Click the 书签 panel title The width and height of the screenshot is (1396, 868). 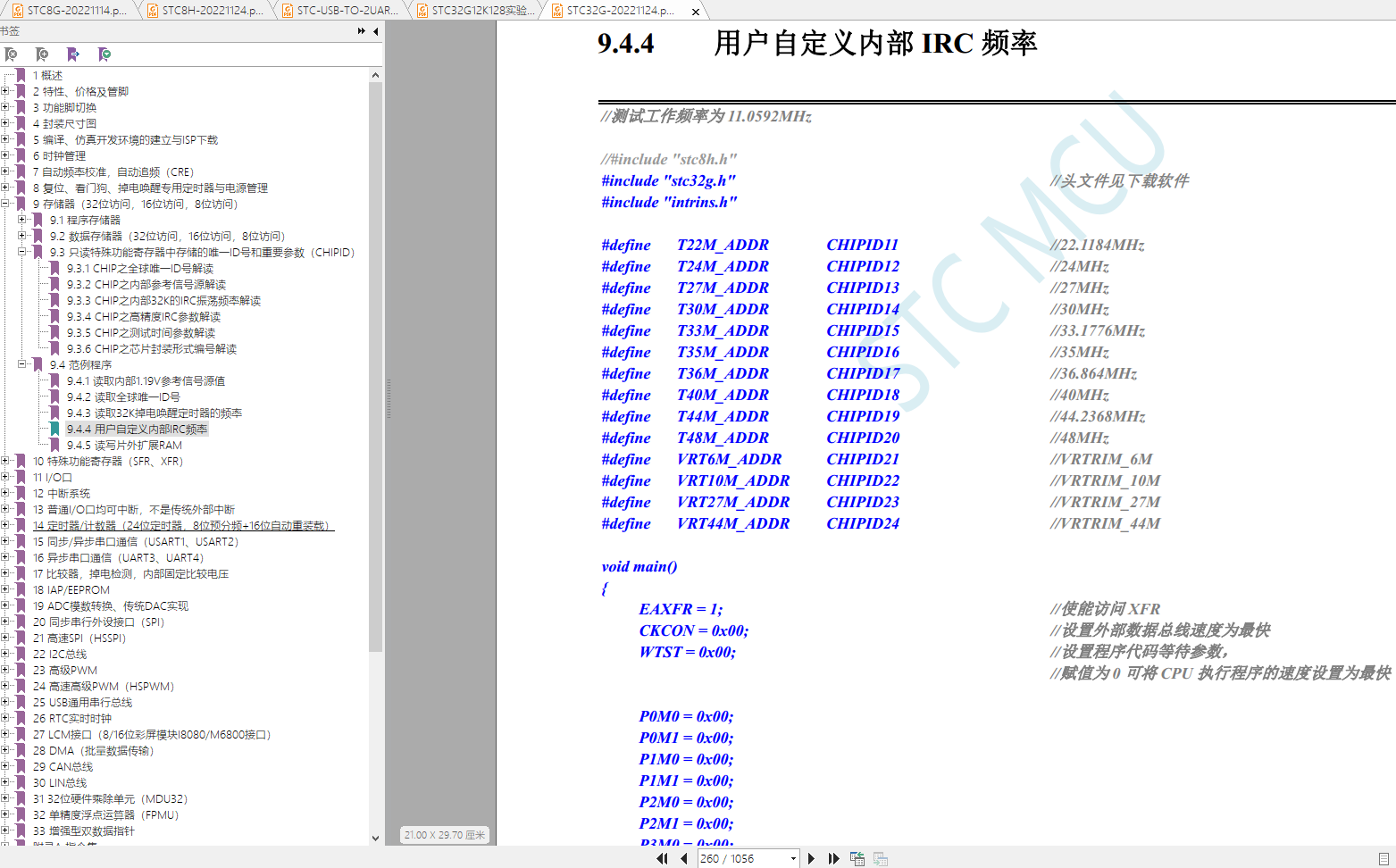10,30
